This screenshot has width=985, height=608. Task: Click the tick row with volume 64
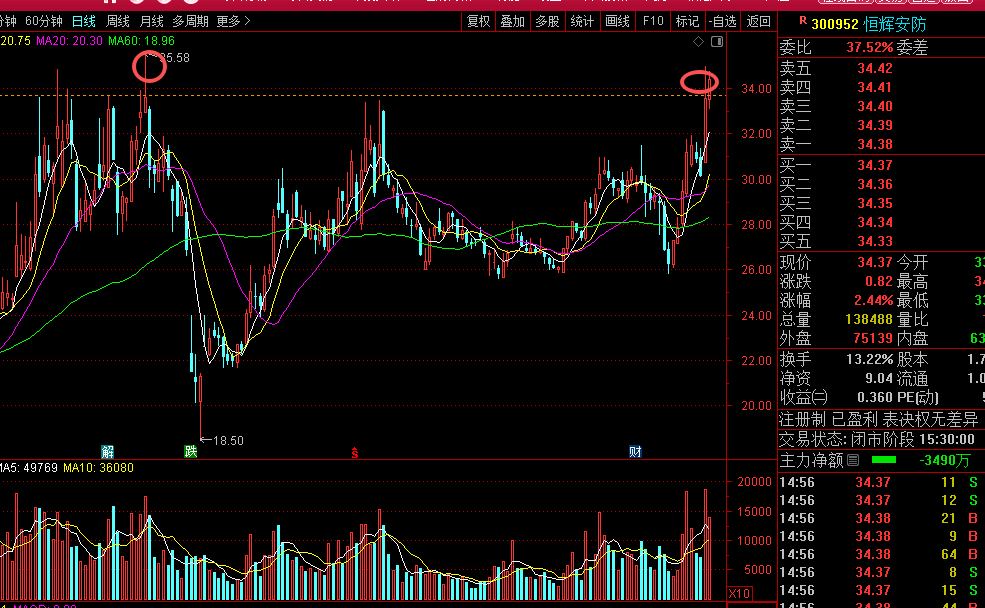pyautogui.click(x=881, y=555)
